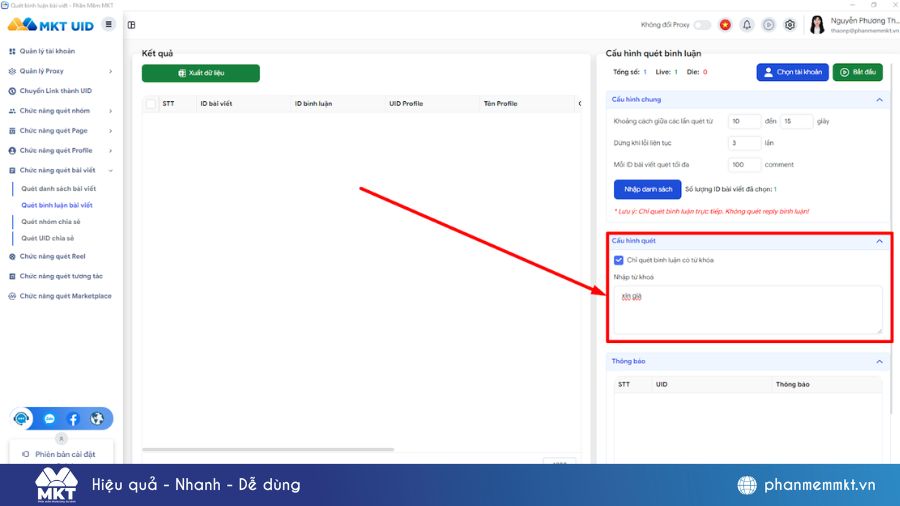Viewport: 900px width, 506px height.
Task: Collapse the Cấu hình quét section chevron
Action: [x=879, y=241]
